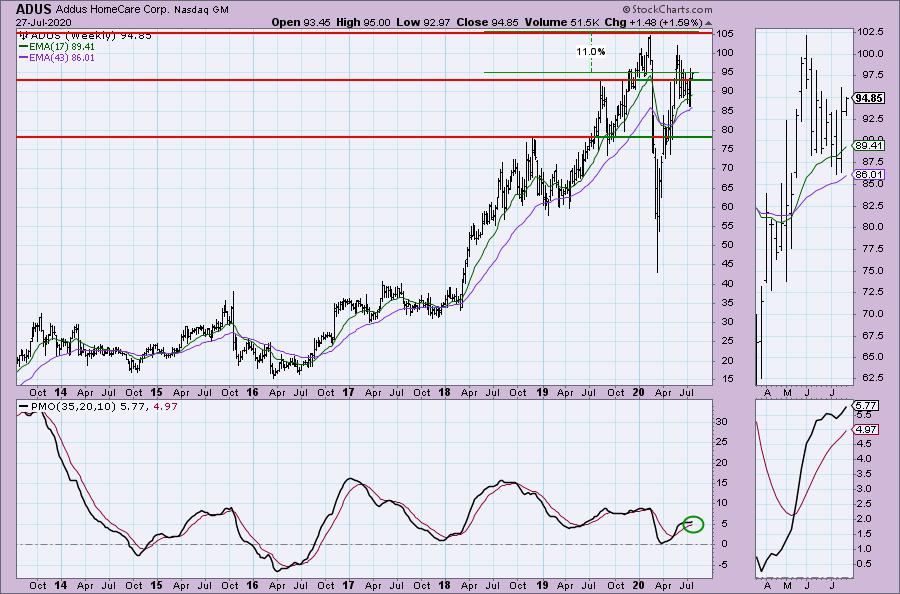Select the Volume 51.5K value
900x594 pixels.
563,22
